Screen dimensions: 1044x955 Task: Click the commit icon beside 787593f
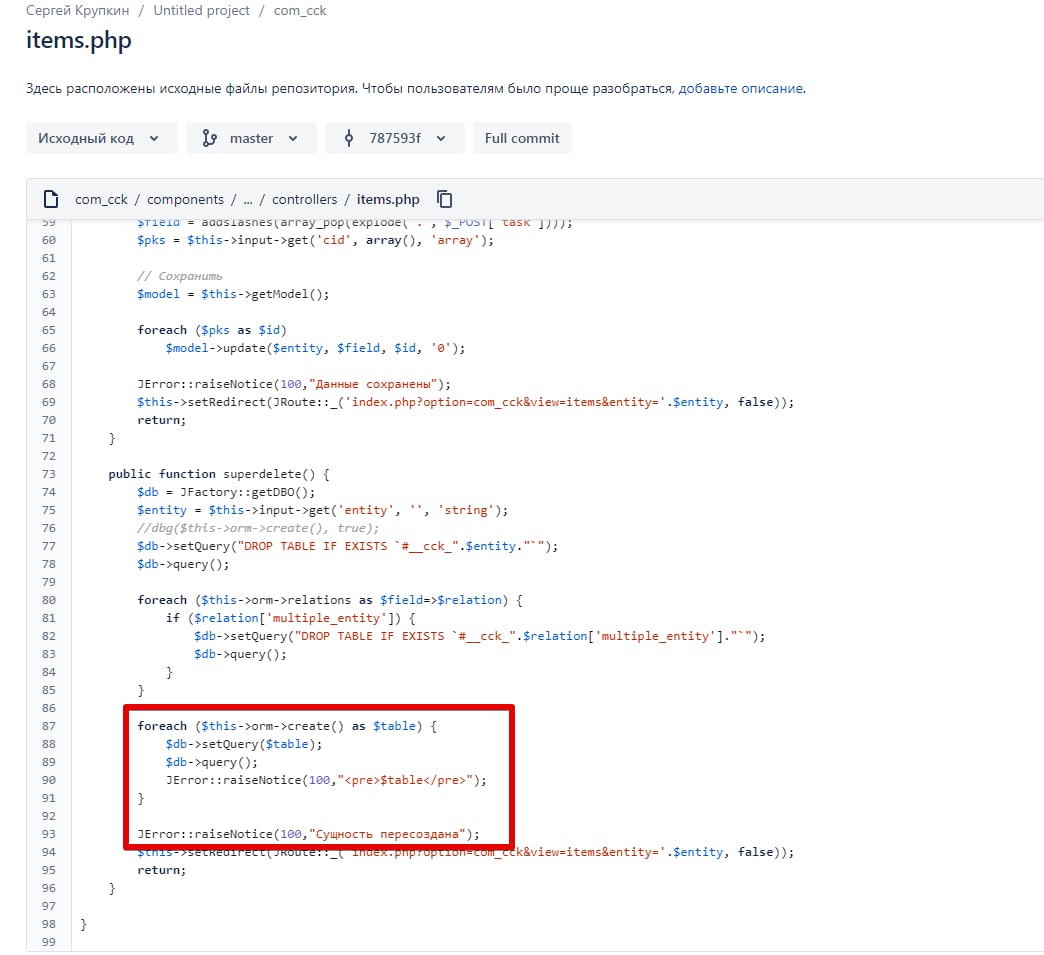coord(348,138)
